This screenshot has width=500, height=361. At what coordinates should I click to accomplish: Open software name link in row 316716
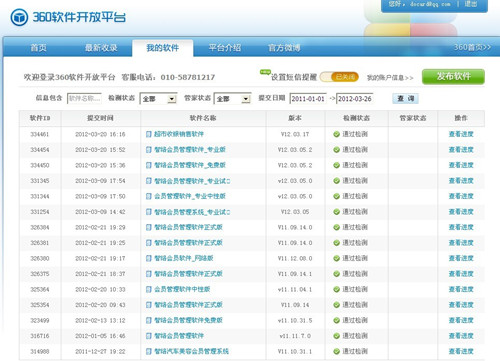coord(179,336)
